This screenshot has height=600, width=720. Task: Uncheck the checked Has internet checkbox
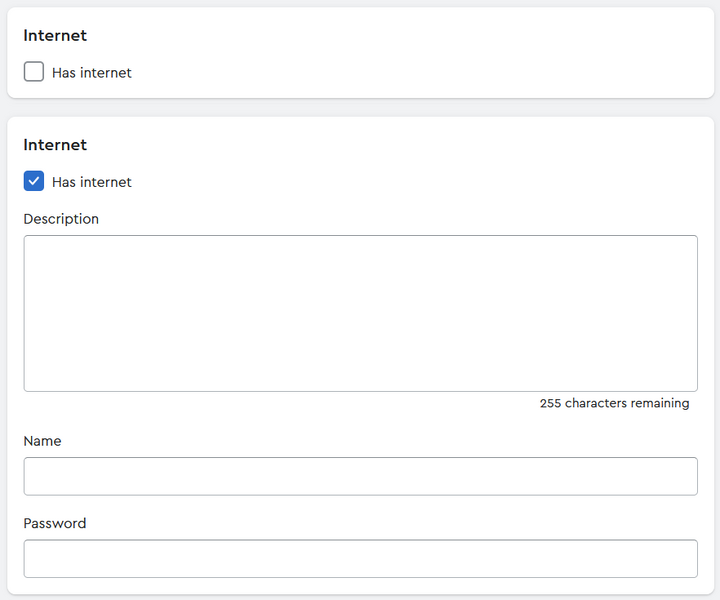point(34,181)
